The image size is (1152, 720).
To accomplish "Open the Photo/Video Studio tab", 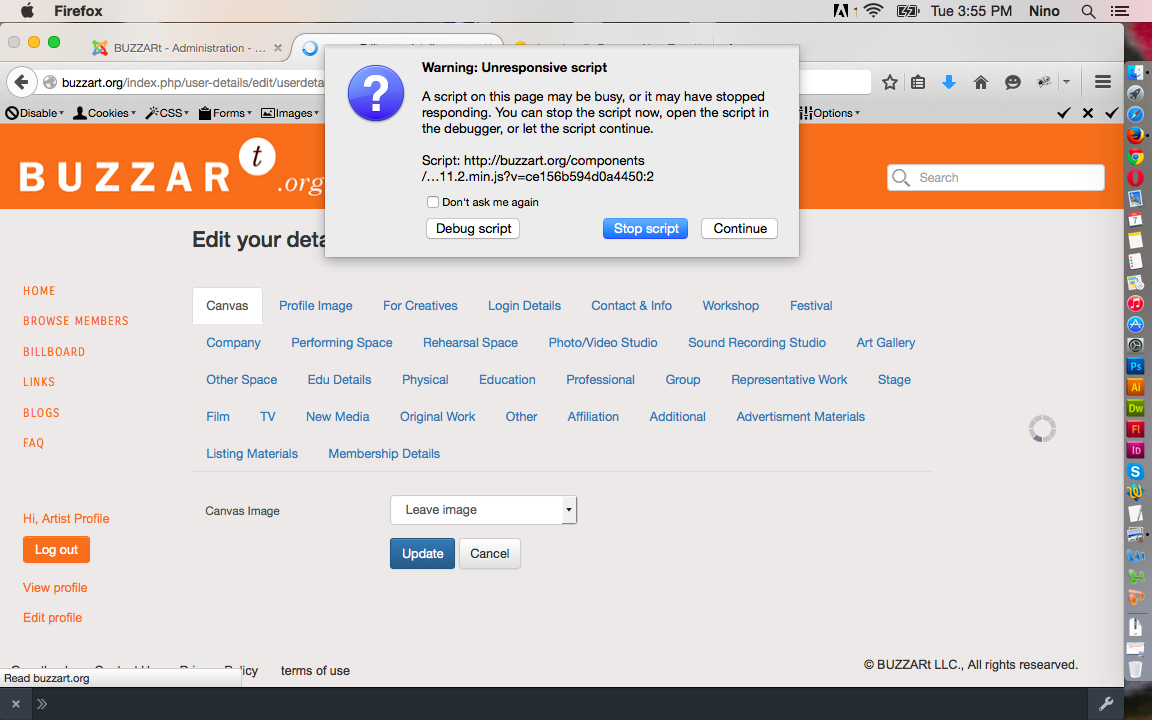I will click(603, 343).
